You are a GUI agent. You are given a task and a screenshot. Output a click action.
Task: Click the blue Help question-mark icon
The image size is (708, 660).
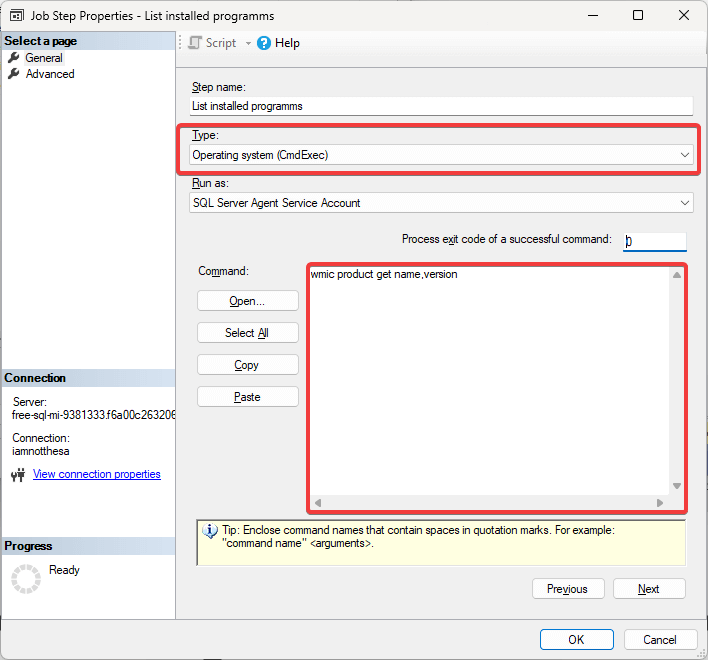coord(264,43)
